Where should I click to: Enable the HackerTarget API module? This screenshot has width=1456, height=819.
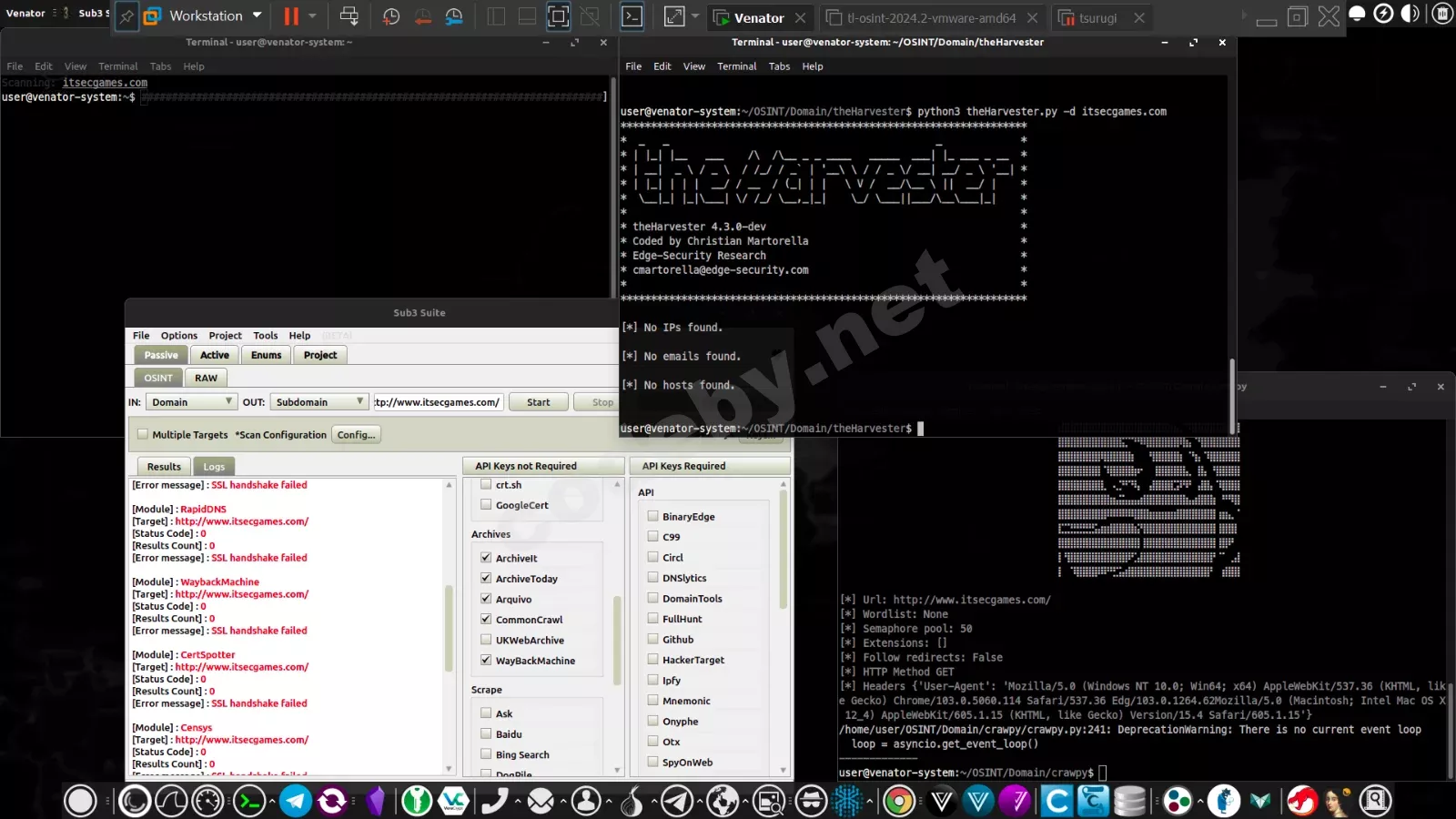point(653,660)
